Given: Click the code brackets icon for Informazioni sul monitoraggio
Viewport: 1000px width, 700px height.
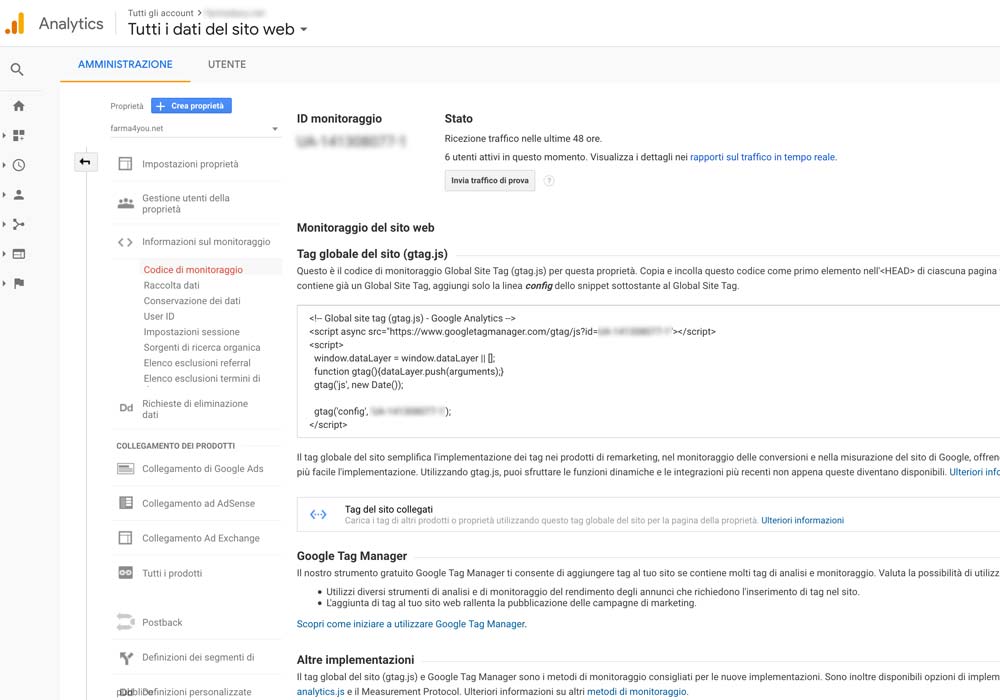Looking at the screenshot, I should pos(125,242).
